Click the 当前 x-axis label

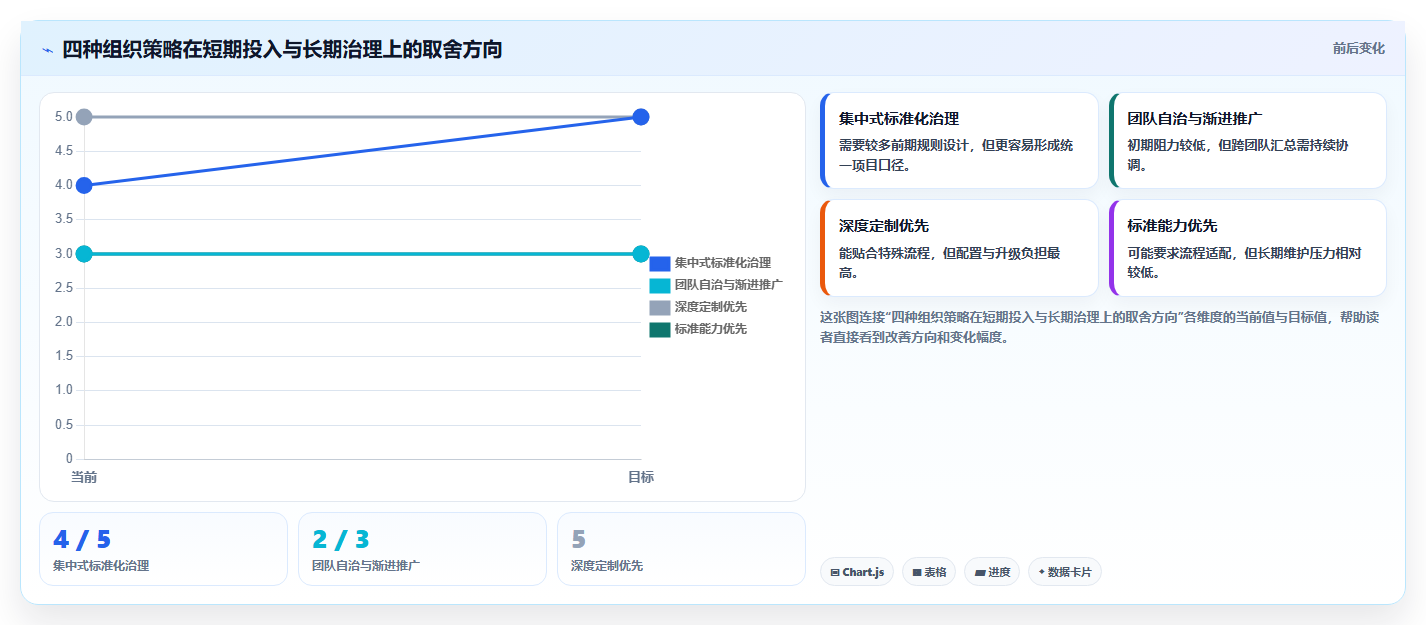(84, 477)
